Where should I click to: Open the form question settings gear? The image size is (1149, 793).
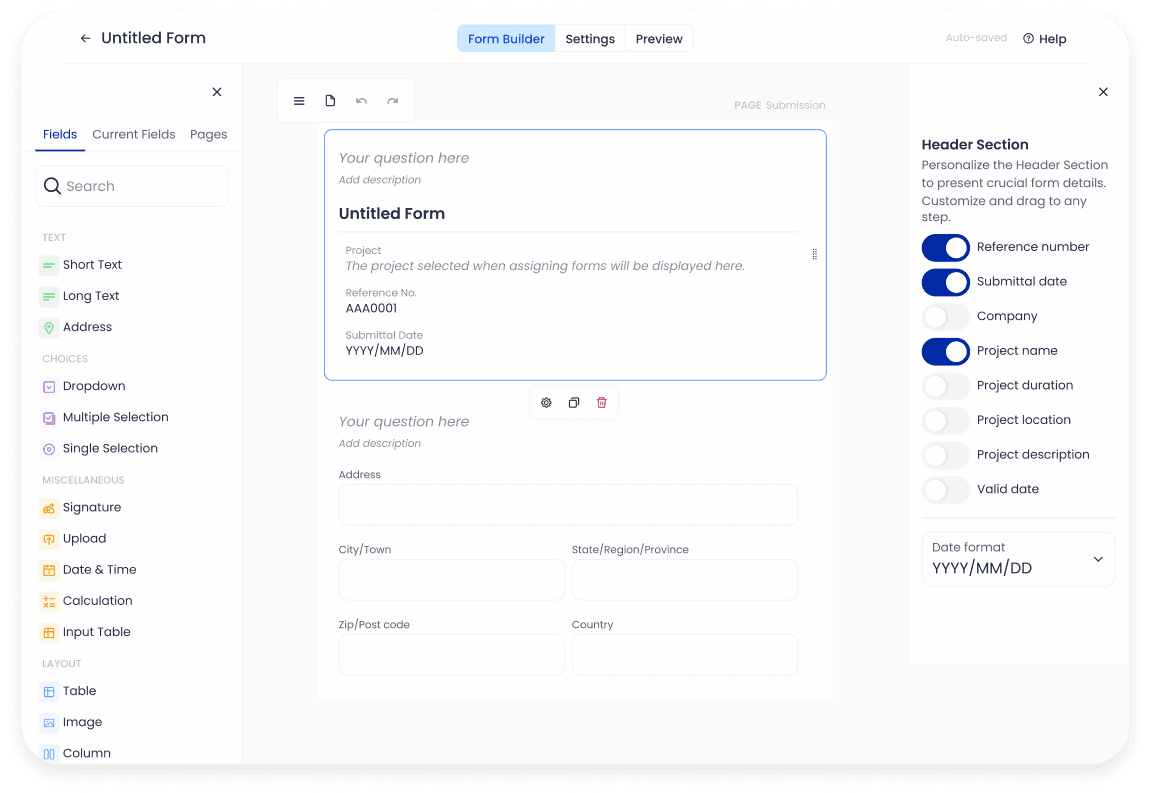(546, 402)
